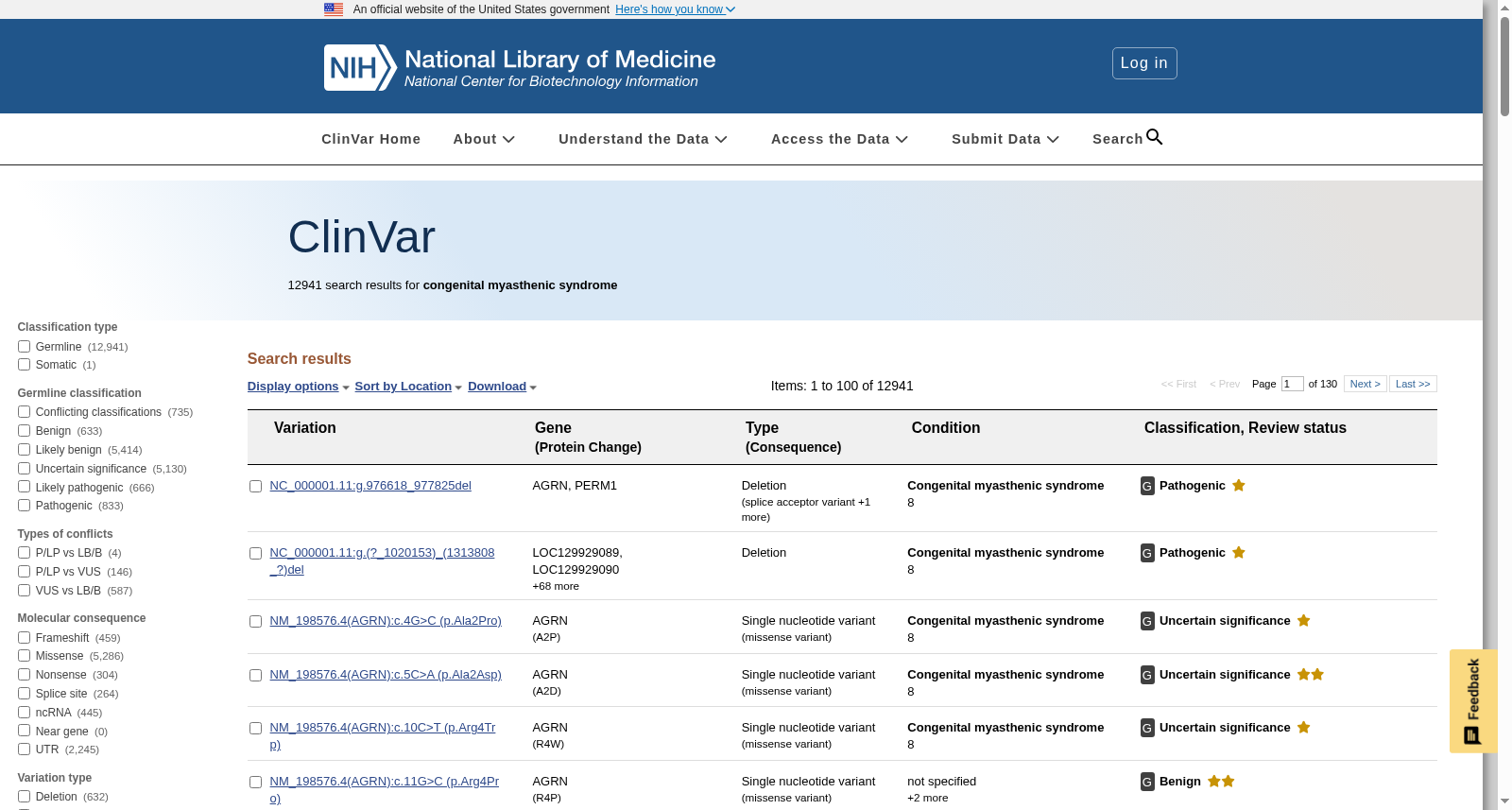This screenshot has width=1512, height=810.
Task: Click the '+2 more' conditions text
Action: coord(927,799)
